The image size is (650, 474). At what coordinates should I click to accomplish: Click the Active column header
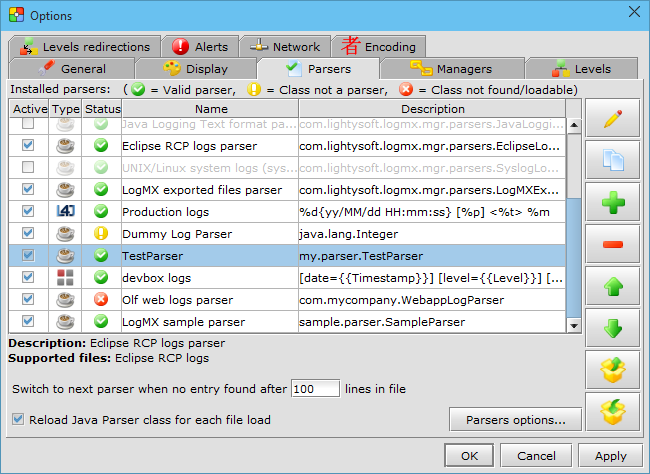[x=29, y=109]
